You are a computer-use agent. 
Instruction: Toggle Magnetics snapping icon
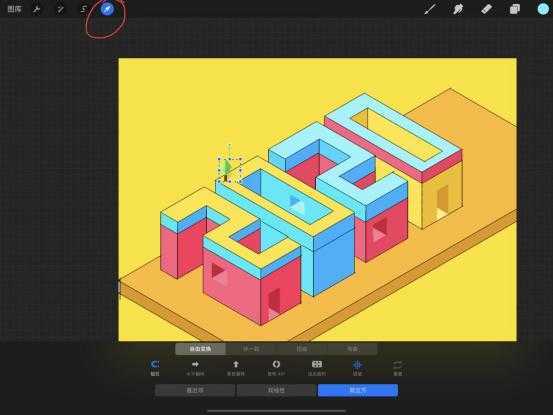(155, 368)
